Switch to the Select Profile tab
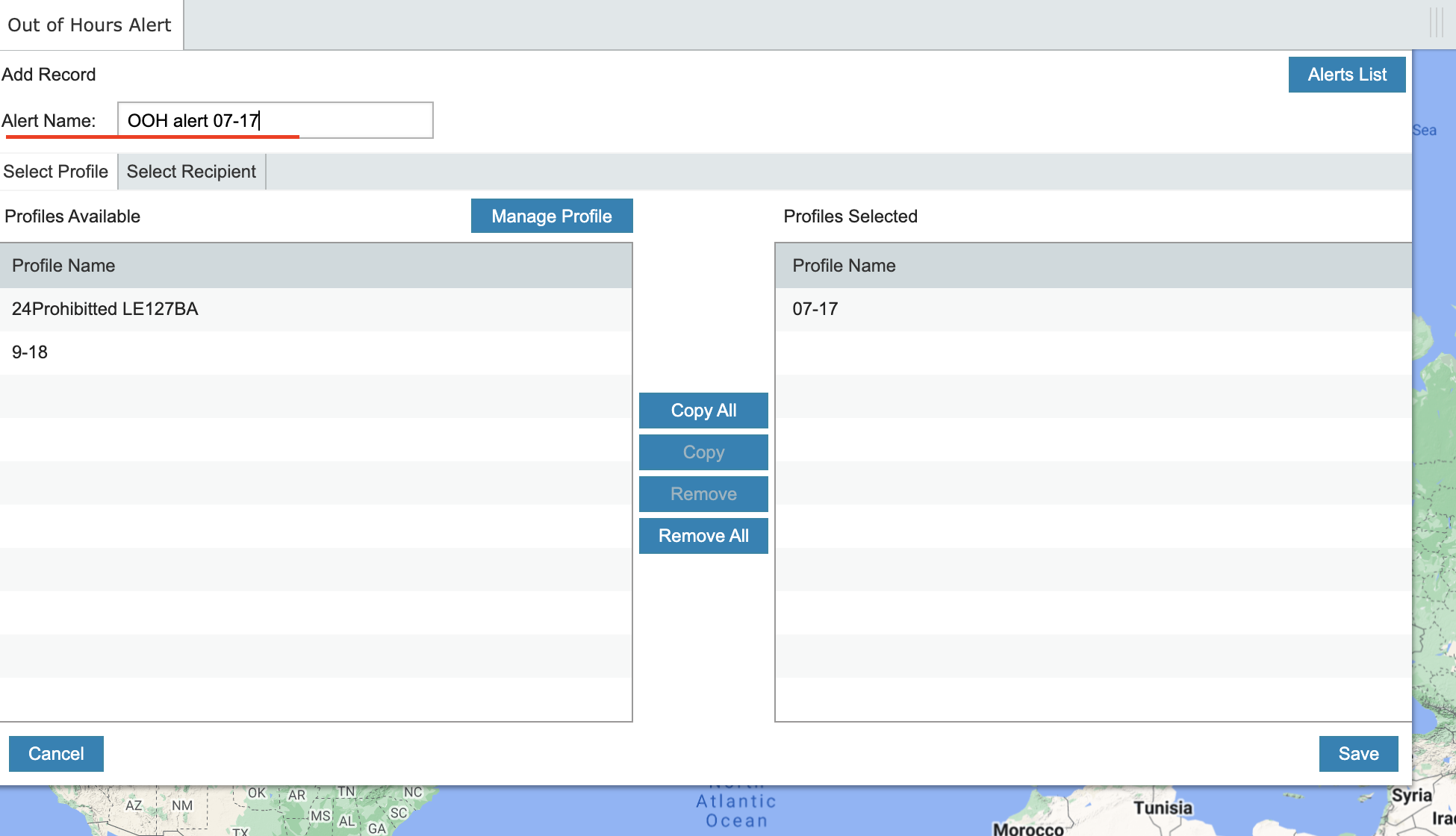1456x836 pixels. coord(56,172)
